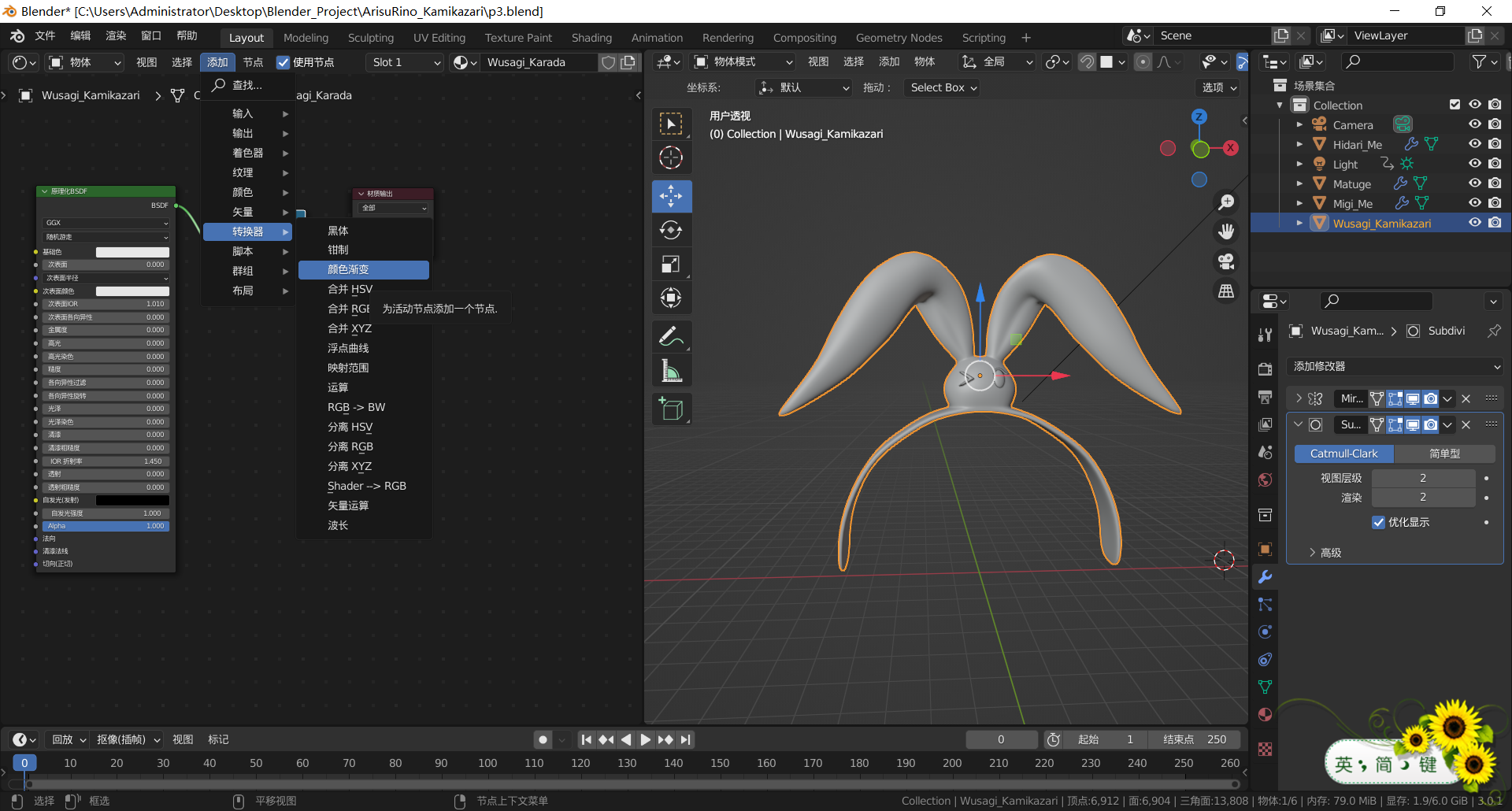
Task: Click the 视图层级 value field
Action: [x=1423, y=478]
